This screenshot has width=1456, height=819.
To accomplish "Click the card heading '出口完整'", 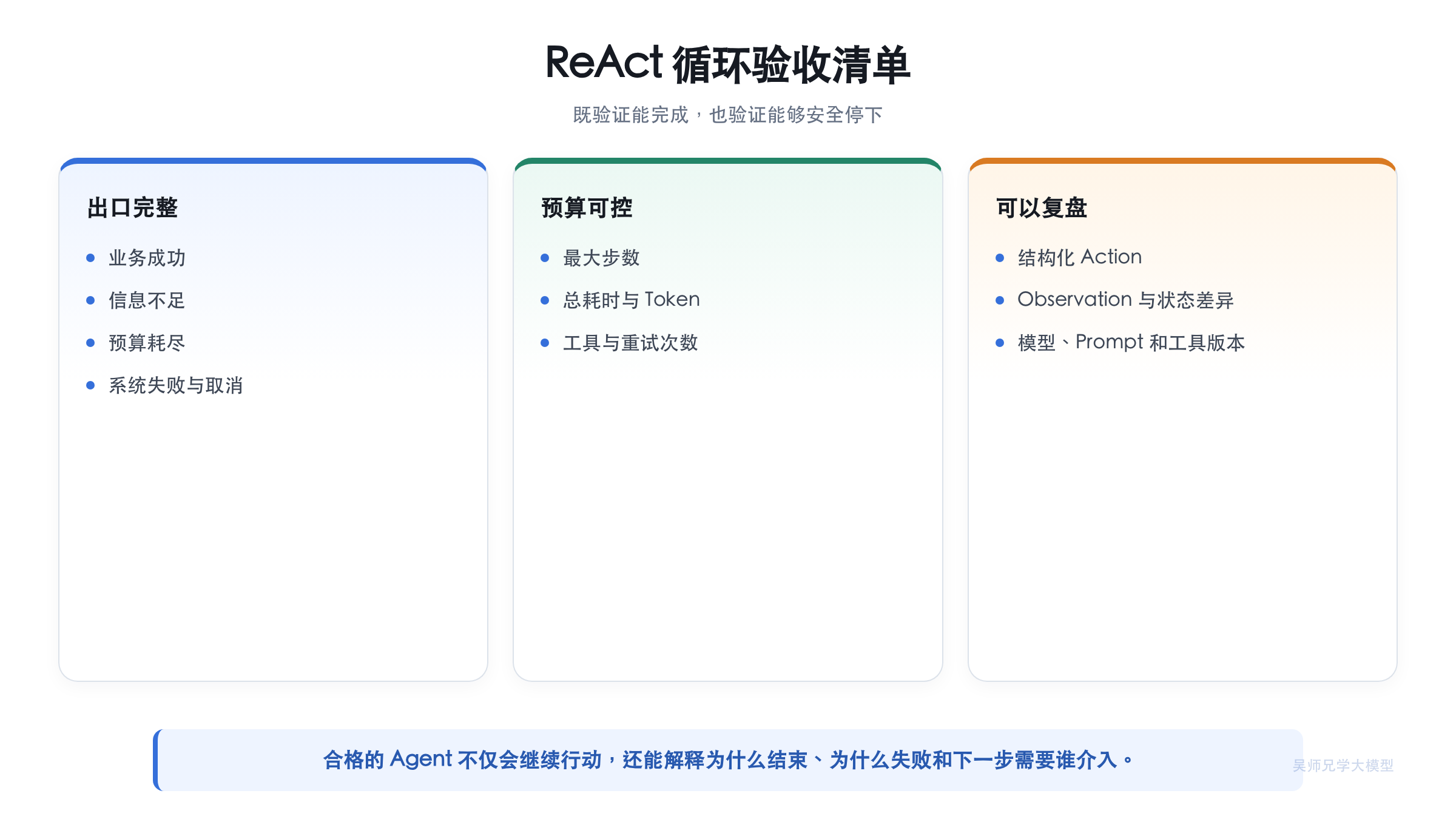I will pyautogui.click(x=132, y=207).
